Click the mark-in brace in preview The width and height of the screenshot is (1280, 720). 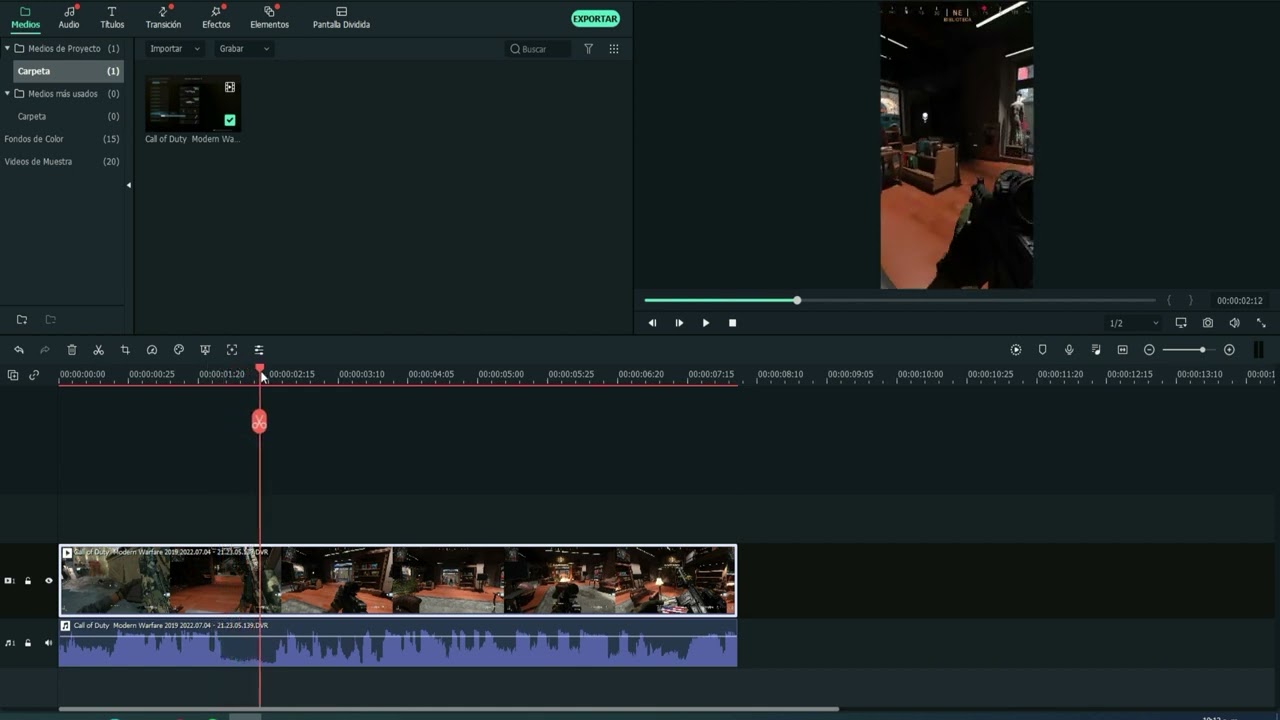click(x=1169, y=300)
